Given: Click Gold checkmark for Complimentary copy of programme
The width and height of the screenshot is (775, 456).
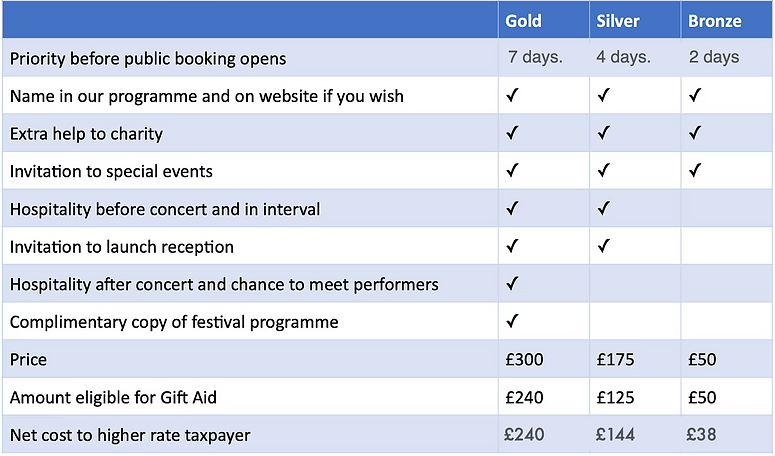Looking at the screenshot, I should (x=512, y=321).
